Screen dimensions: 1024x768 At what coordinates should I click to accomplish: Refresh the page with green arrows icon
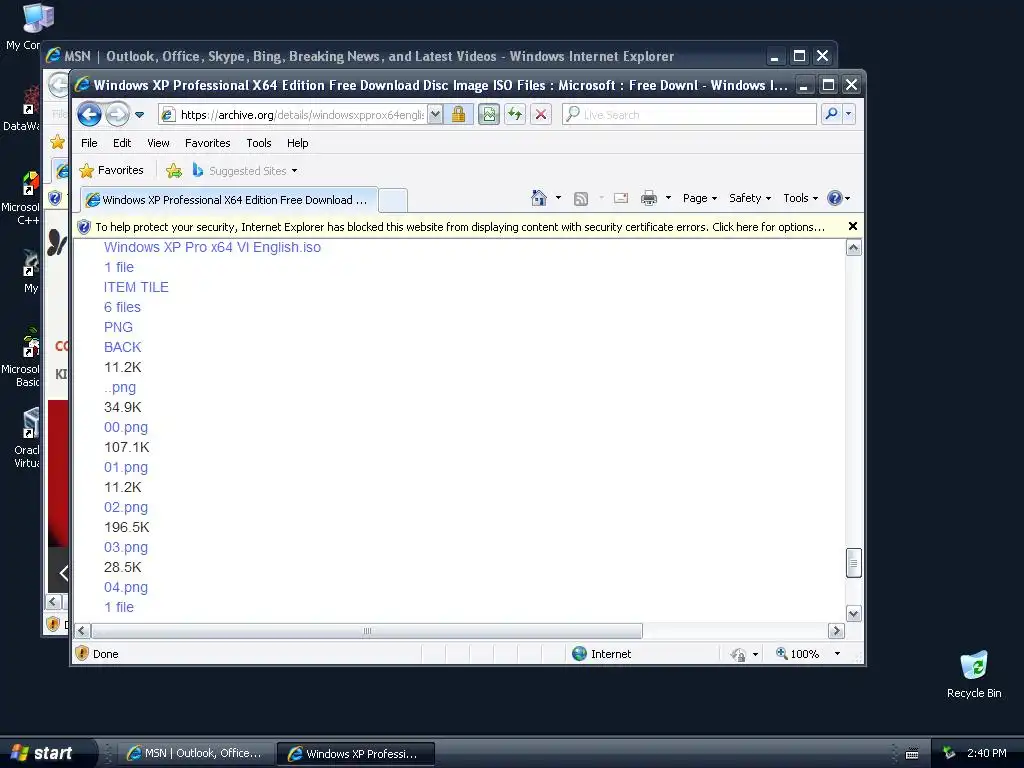click(x=515, y=115)
